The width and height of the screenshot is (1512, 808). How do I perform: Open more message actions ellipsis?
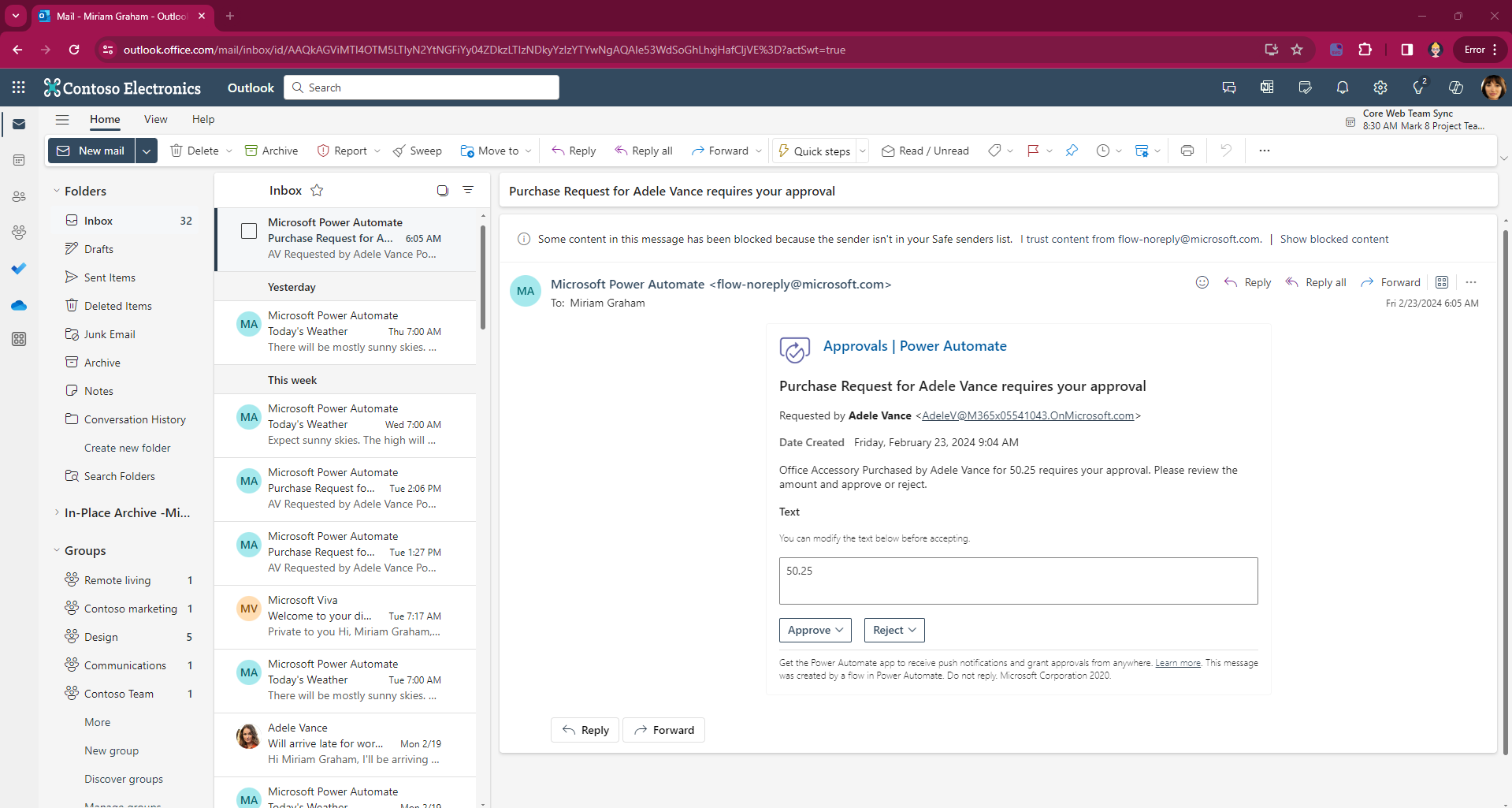(1471, 282)
